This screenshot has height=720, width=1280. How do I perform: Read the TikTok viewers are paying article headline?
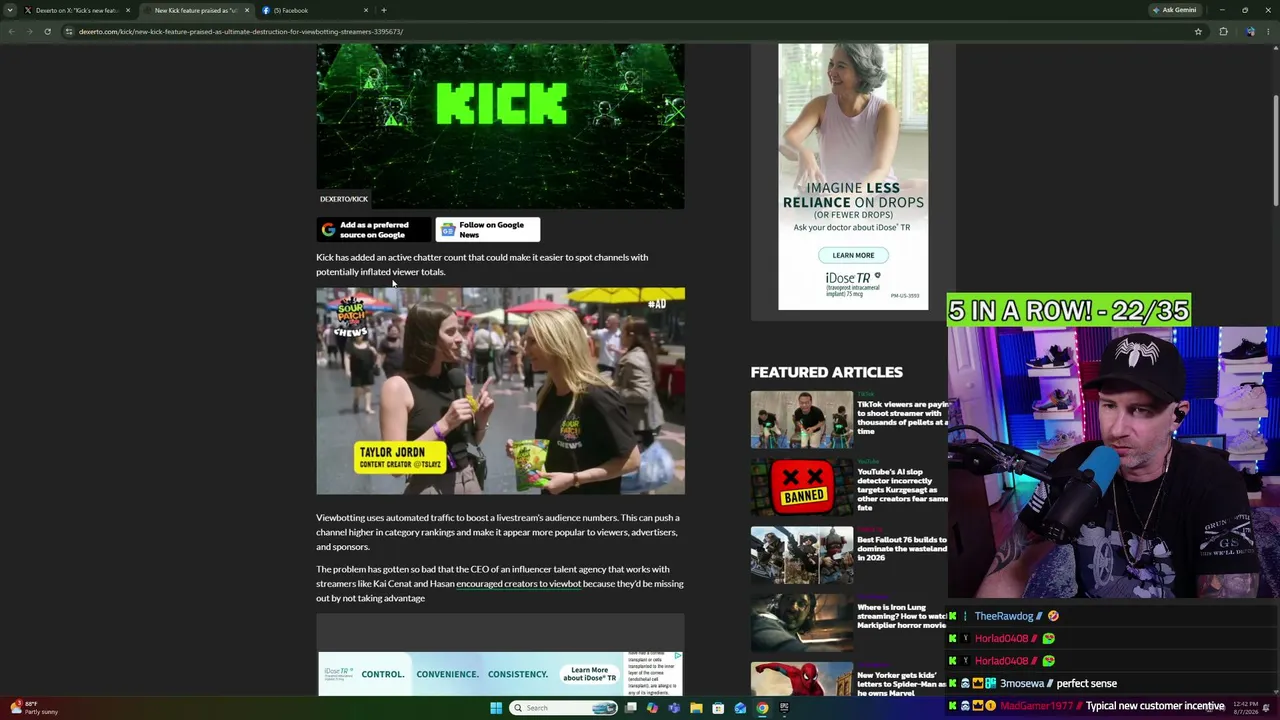pos(902,418)
